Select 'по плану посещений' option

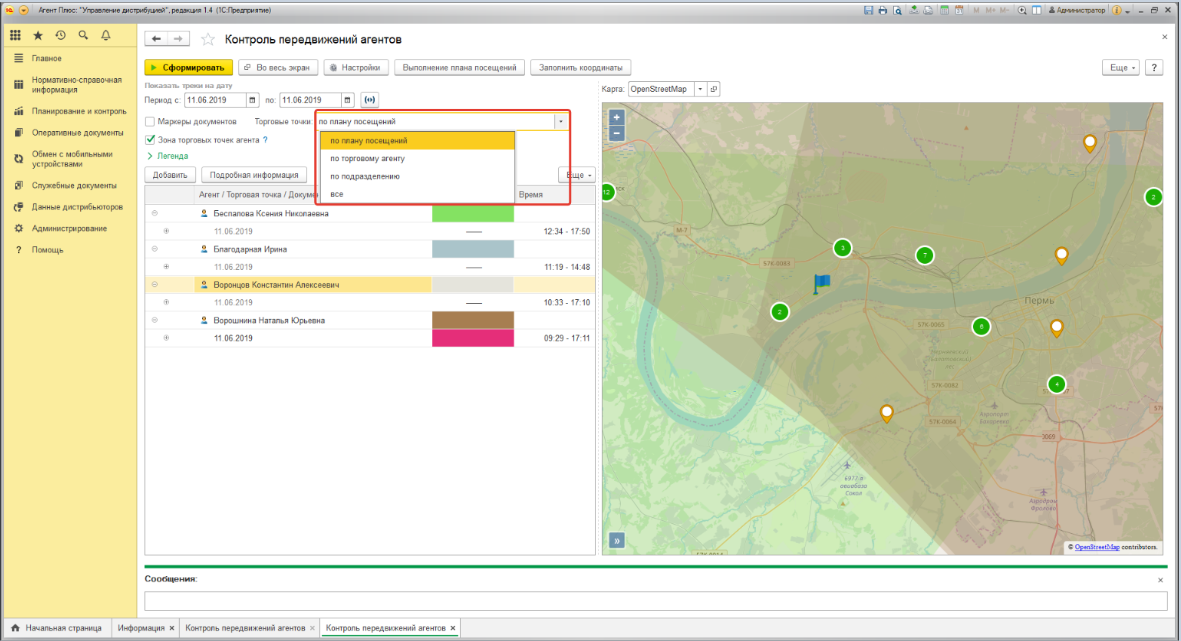(417, 140)
